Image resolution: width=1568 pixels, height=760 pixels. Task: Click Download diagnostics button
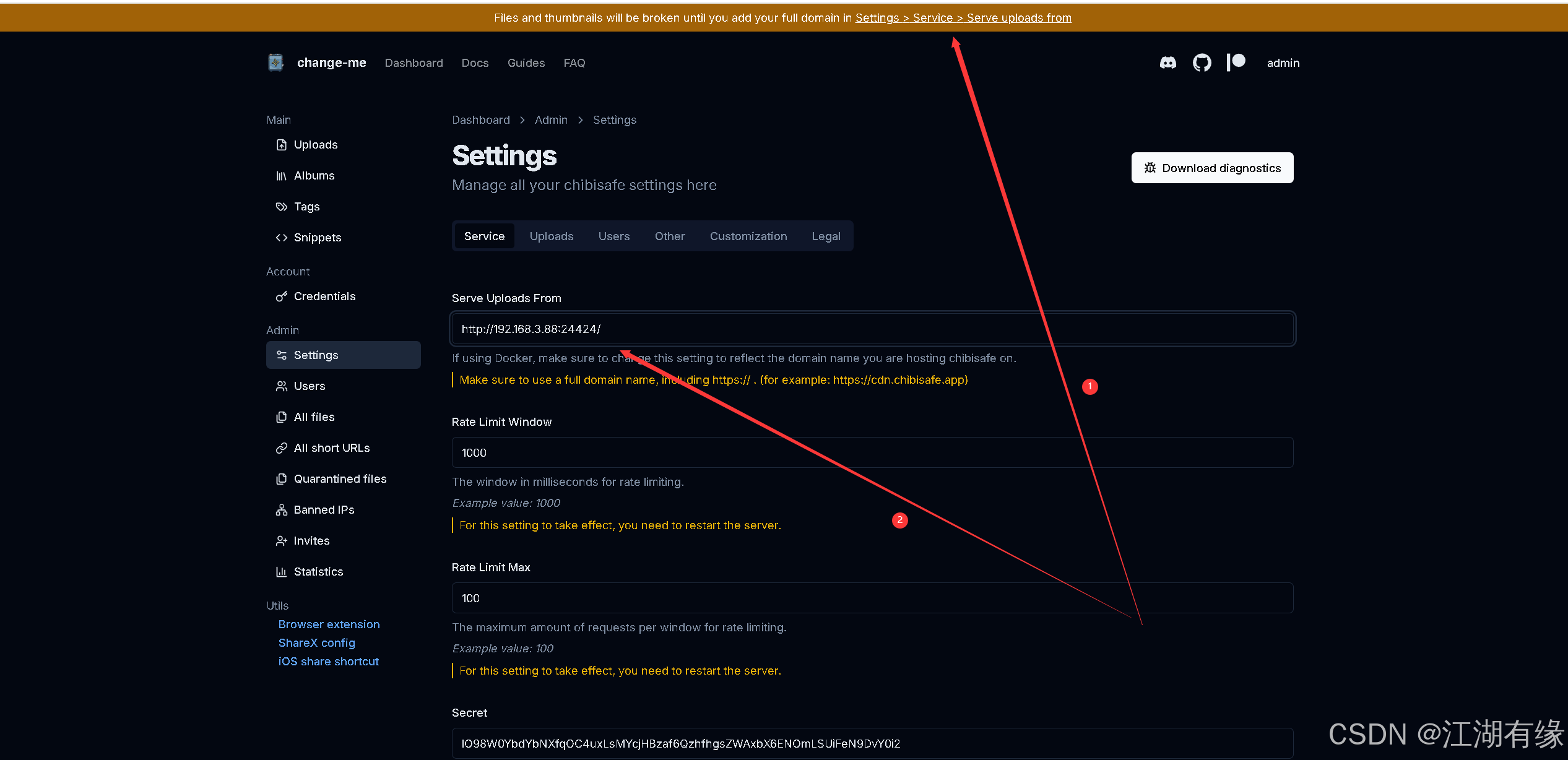(x=1211, y=168)
